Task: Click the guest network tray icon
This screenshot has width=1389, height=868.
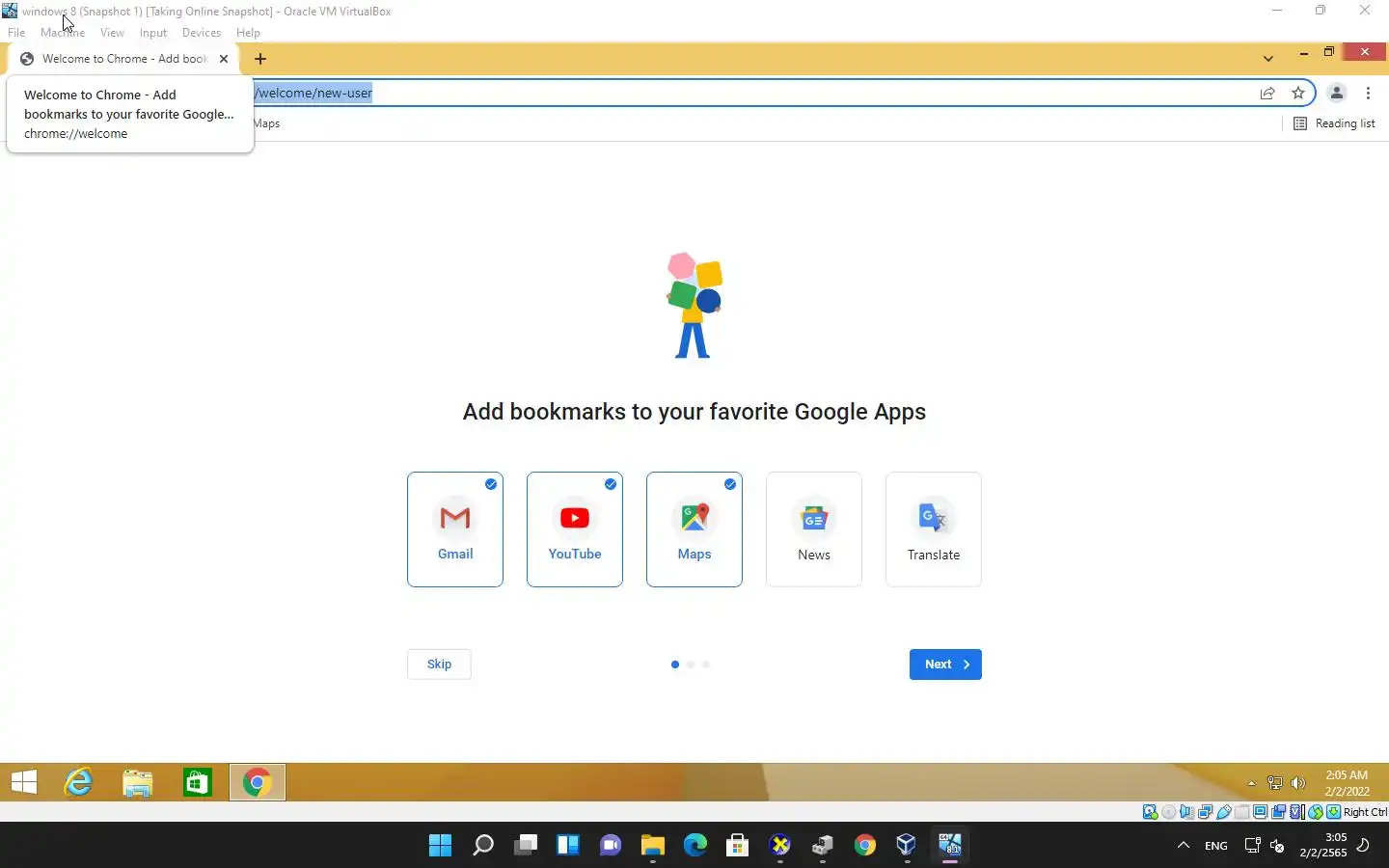Action: [x=1275, y=783]
